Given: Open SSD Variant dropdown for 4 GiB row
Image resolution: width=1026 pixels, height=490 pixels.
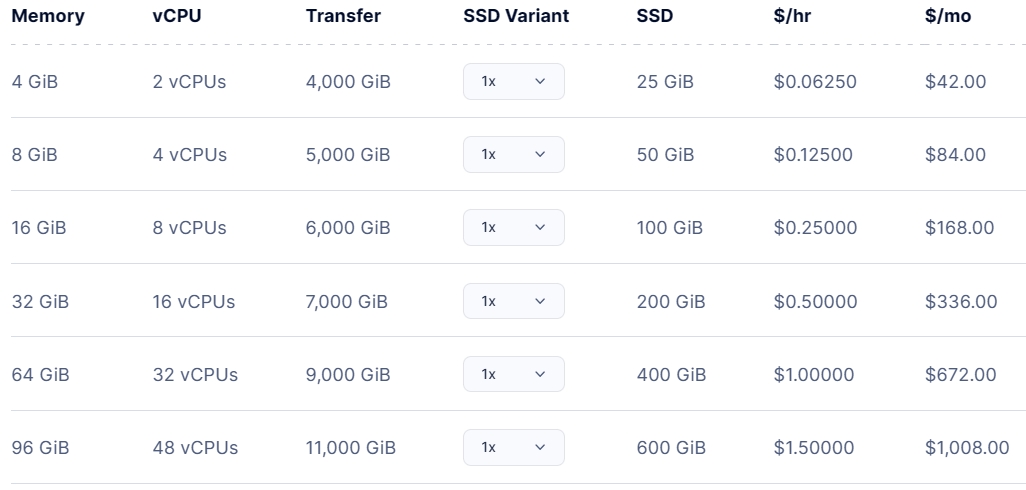Looking at the screenshot, I should pyautogui.click(x=514, y=82).
